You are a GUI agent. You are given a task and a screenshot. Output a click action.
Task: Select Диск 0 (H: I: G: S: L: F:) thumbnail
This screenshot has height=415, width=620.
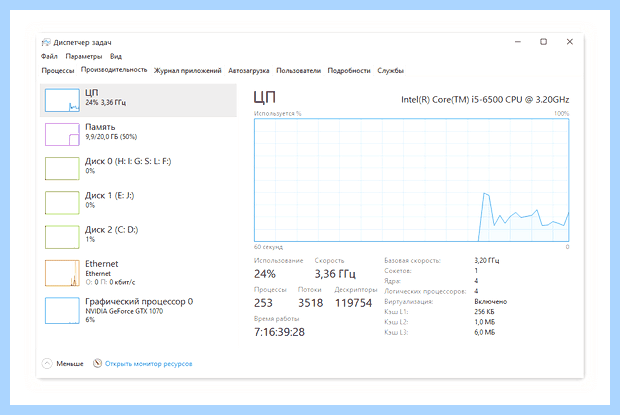click(x=62, y=168)
